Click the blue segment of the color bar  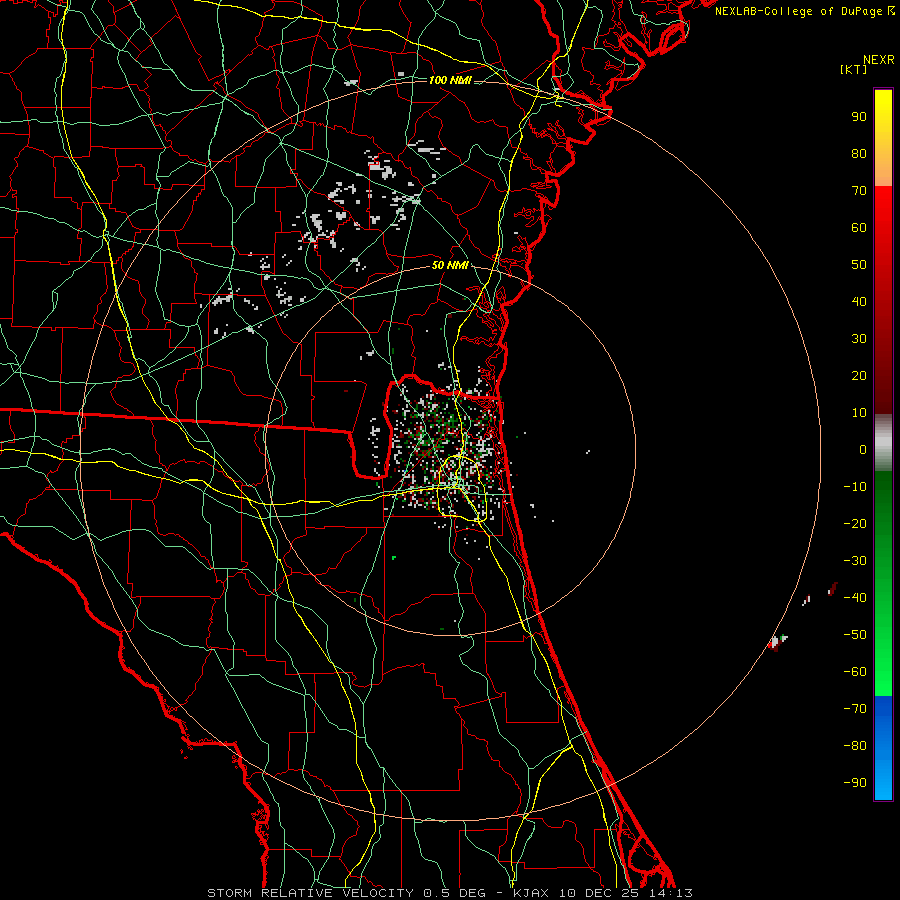coord(883,748)
